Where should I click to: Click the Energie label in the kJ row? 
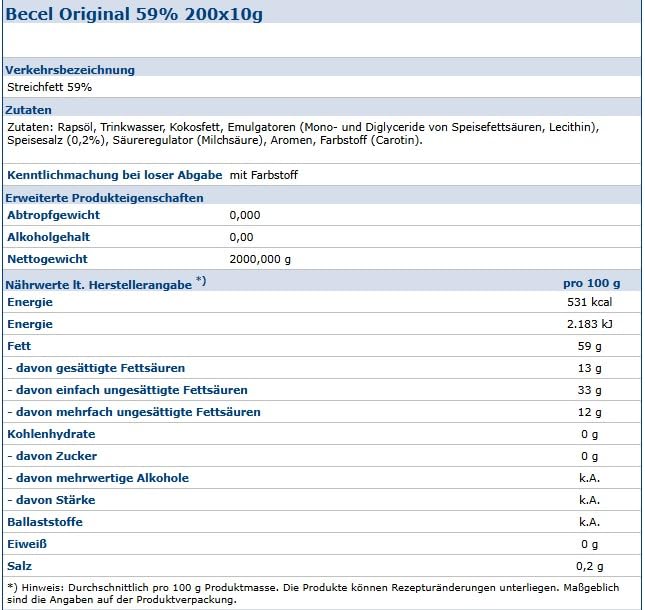[x=30, y=324]
